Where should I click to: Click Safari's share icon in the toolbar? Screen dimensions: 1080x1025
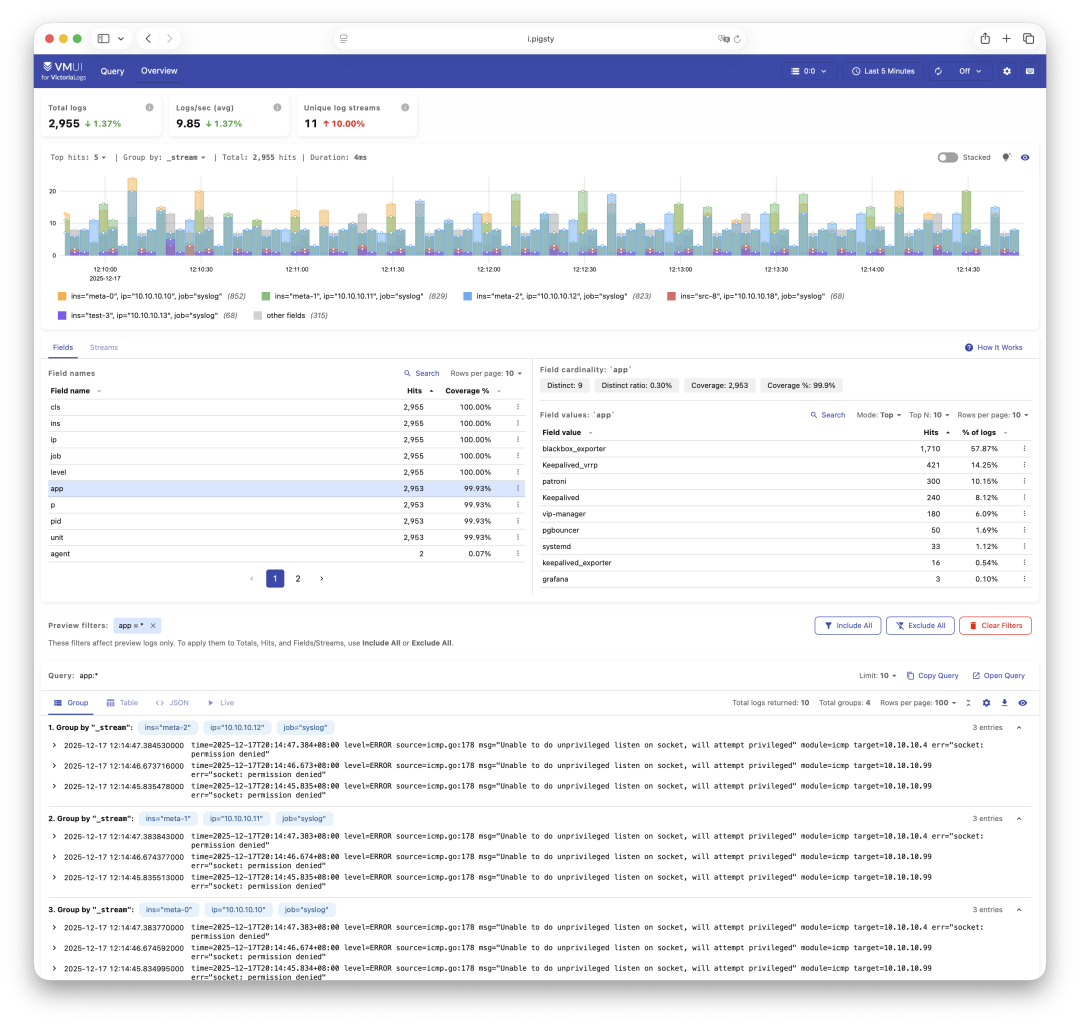[985, 38]
